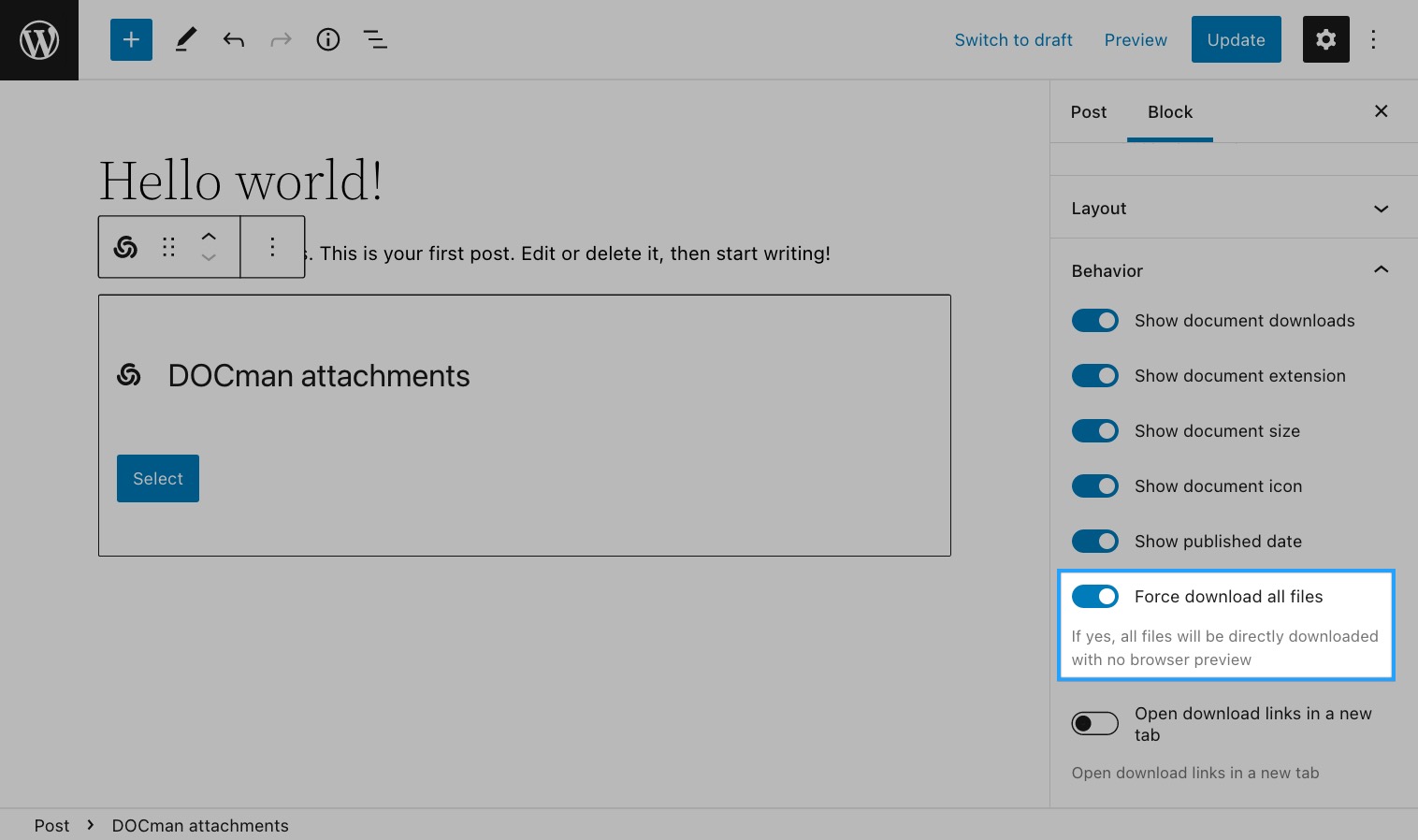The width and height of the screenshot is (1418, 840).
Task: Toggle Show document downloads
Action: [1095, 321]
